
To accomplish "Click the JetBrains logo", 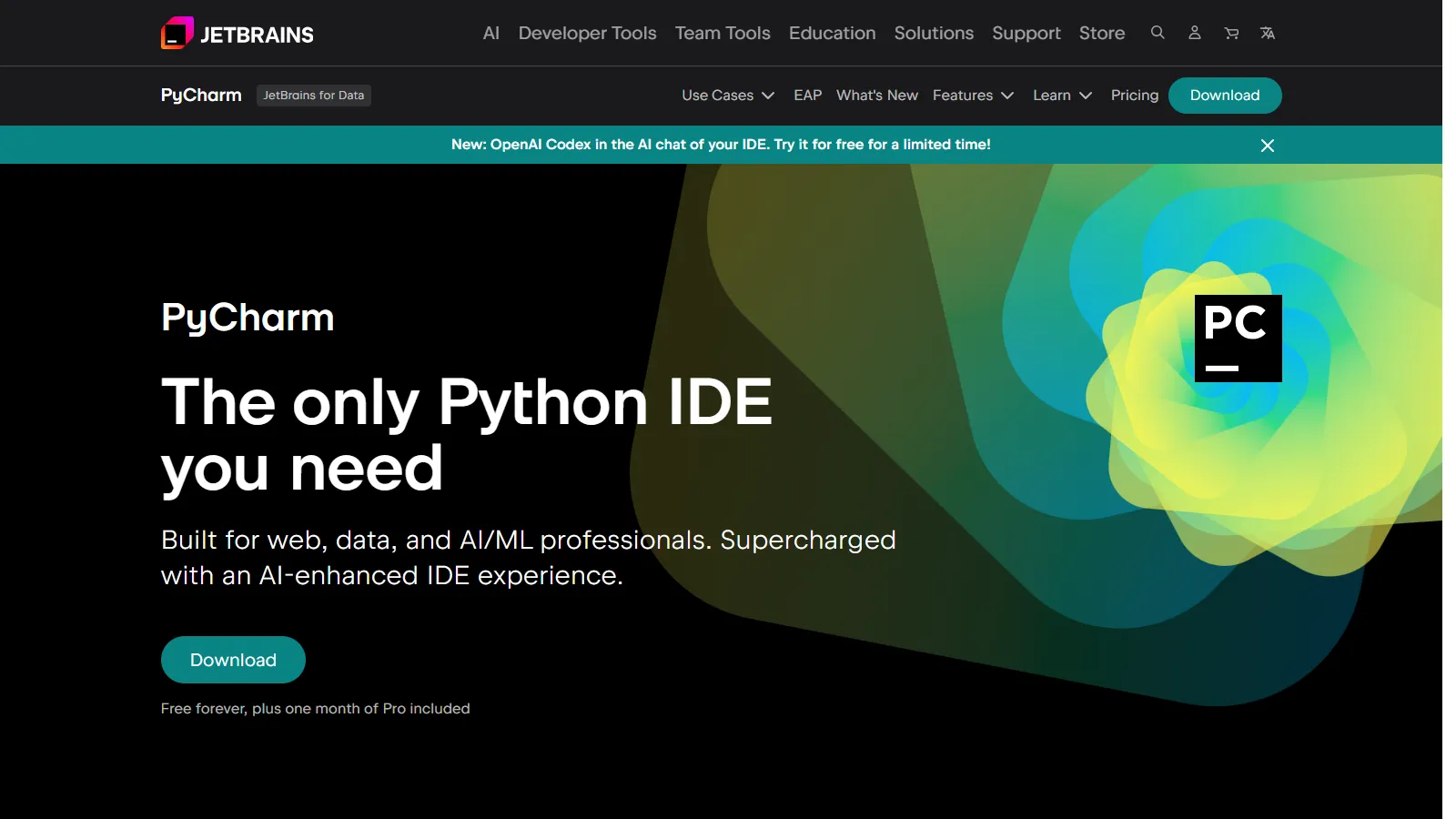I will (236, 33).
